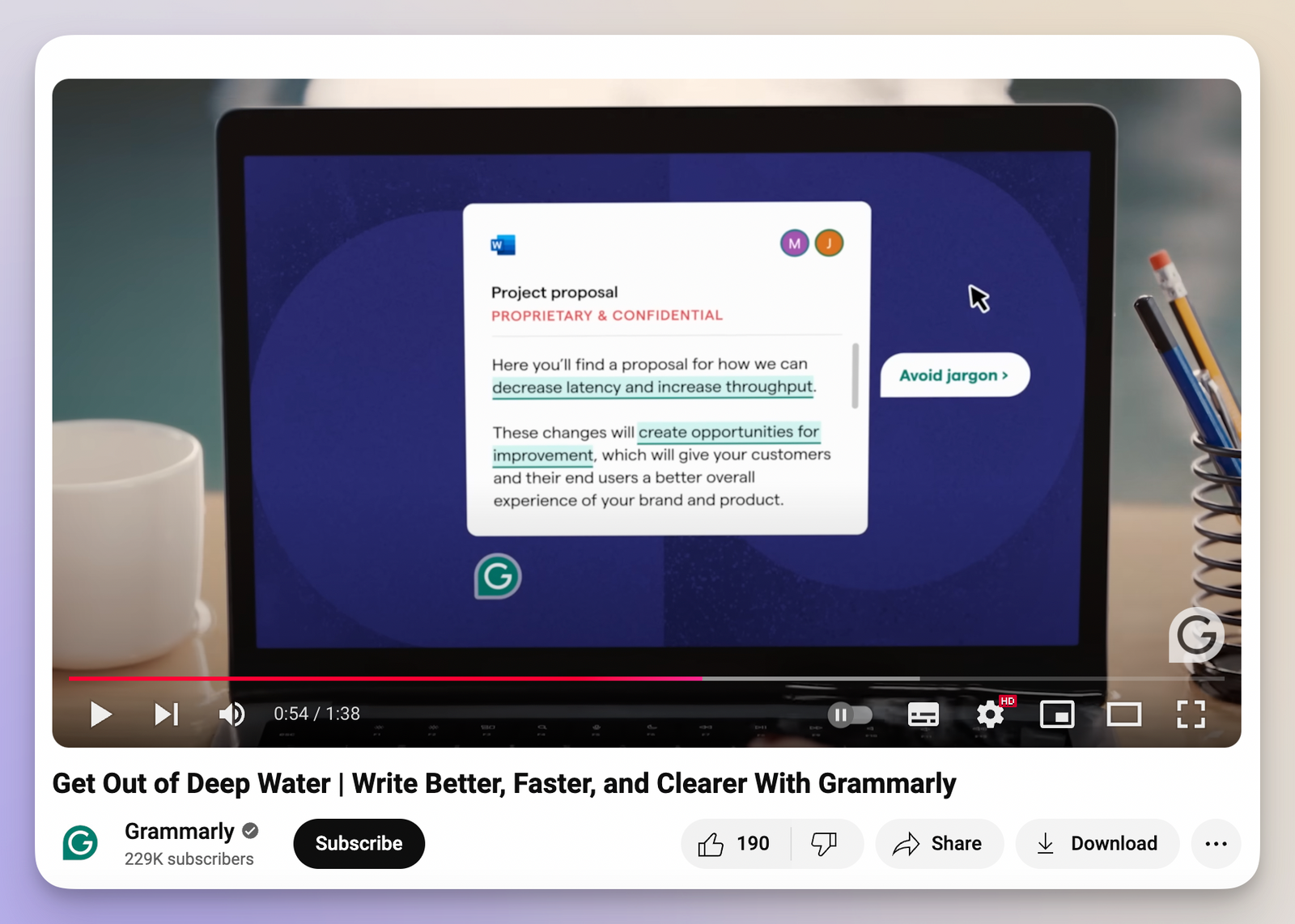Viewport: 1295px width, 924px height.
Task: Subscribe to the Grammarly channel
Action: [x=359, y=843]
